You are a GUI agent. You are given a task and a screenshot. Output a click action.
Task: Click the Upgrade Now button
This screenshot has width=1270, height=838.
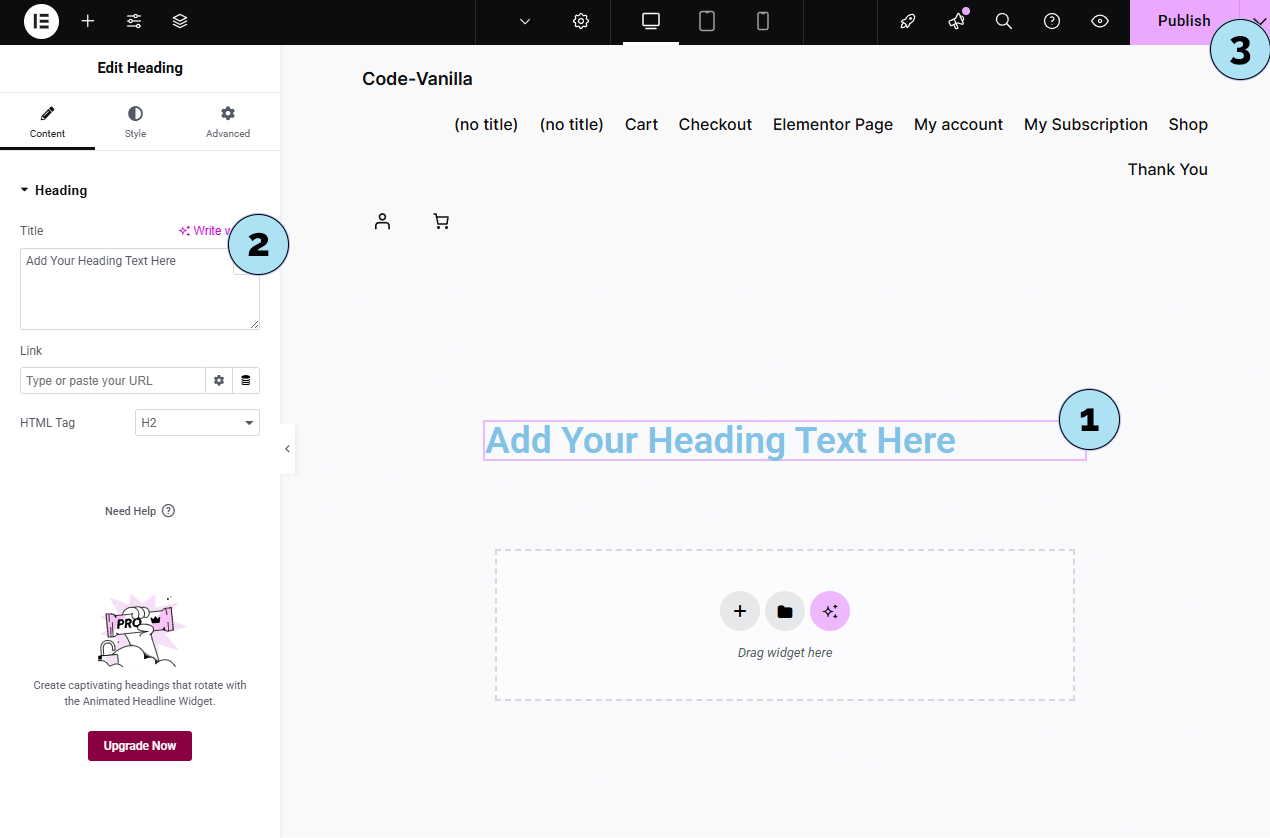point(140,746)
